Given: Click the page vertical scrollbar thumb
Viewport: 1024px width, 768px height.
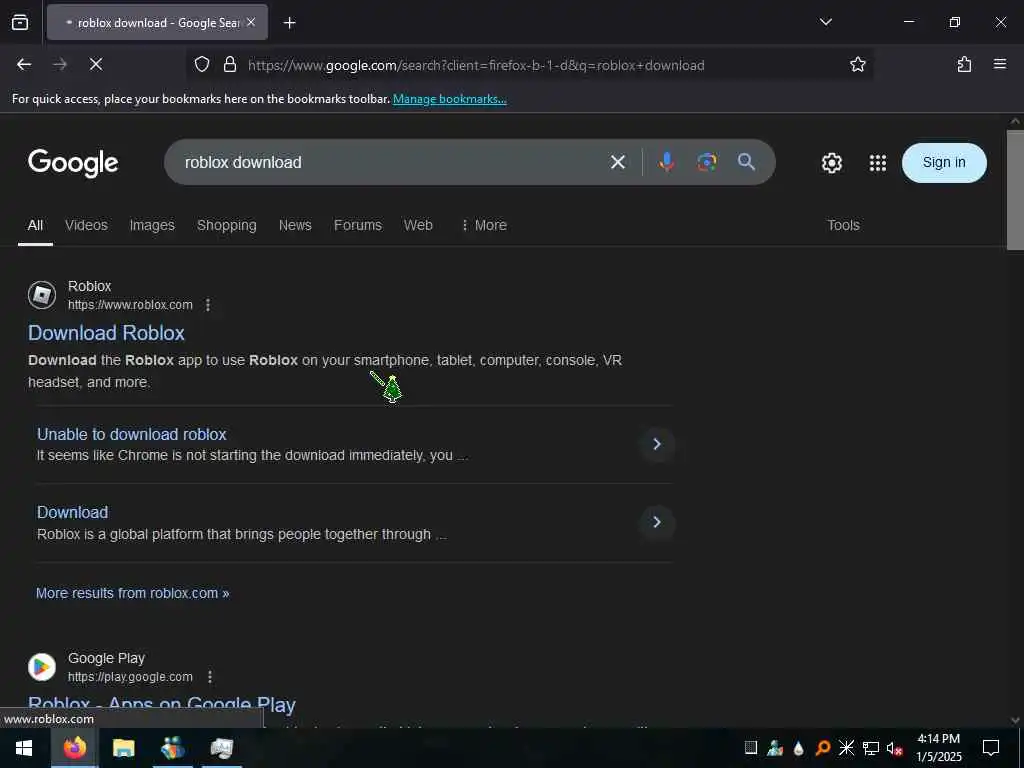Looking at the screenshot, I should click(x=1015, y=190).
